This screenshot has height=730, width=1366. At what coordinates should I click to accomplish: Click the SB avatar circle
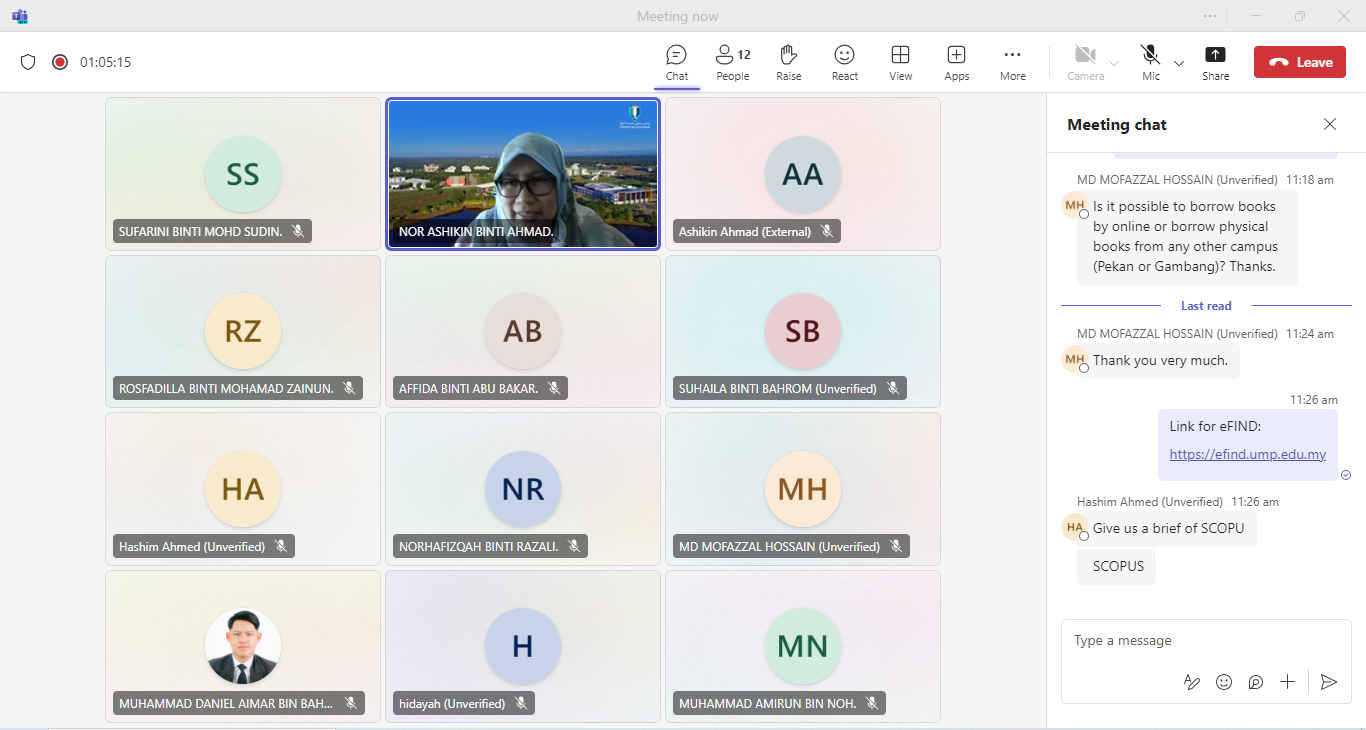803,331
